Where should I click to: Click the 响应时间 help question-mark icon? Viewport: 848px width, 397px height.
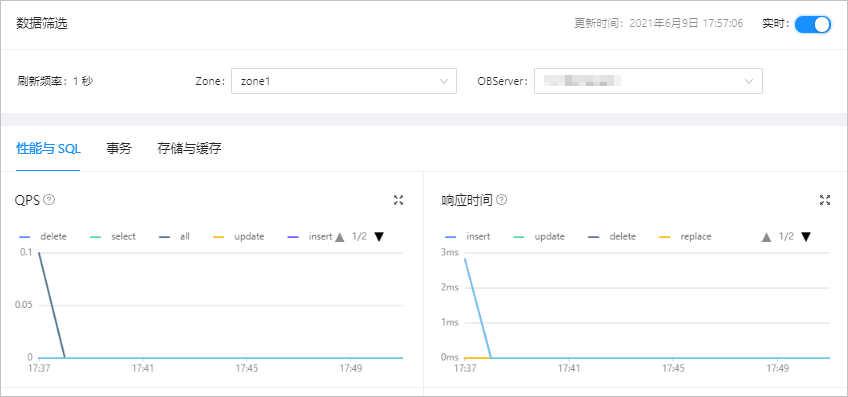coord(501,200)
